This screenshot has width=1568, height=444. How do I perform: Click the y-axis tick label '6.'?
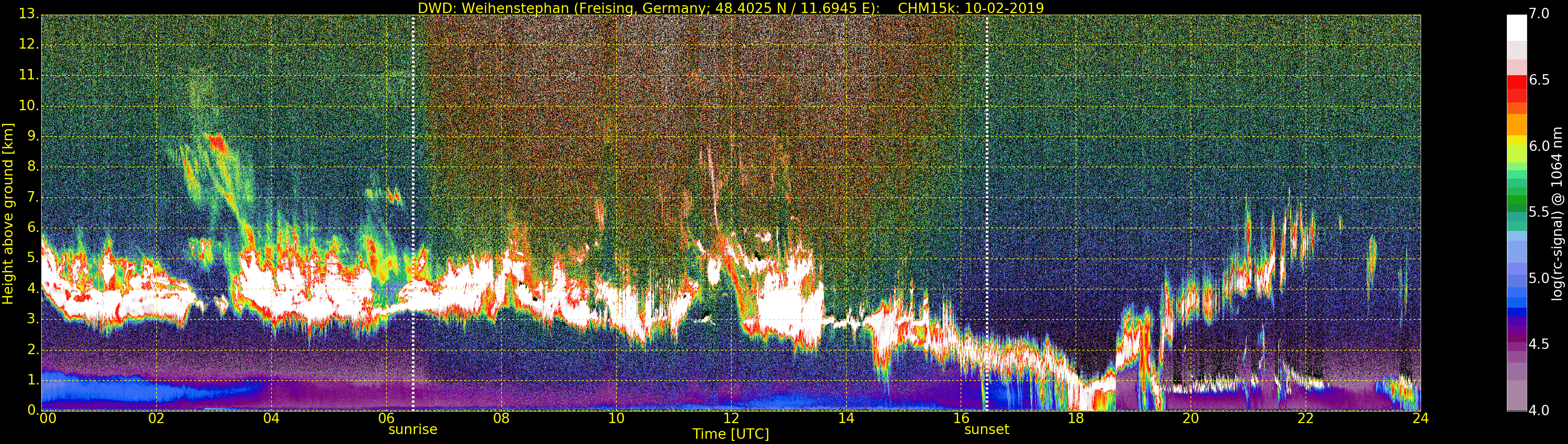pos(33,227)
